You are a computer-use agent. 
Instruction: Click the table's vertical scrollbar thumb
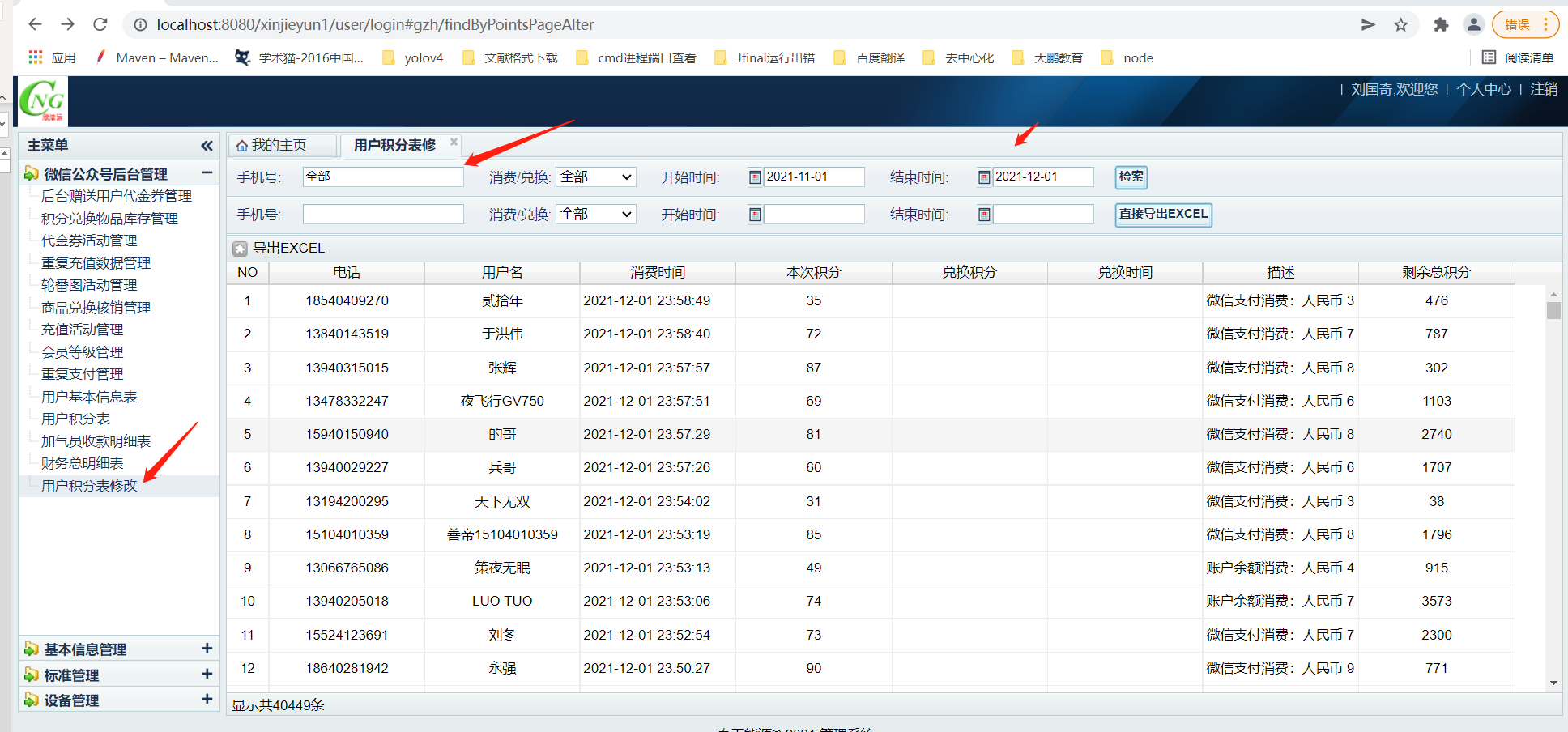(x=1553, y=311)
